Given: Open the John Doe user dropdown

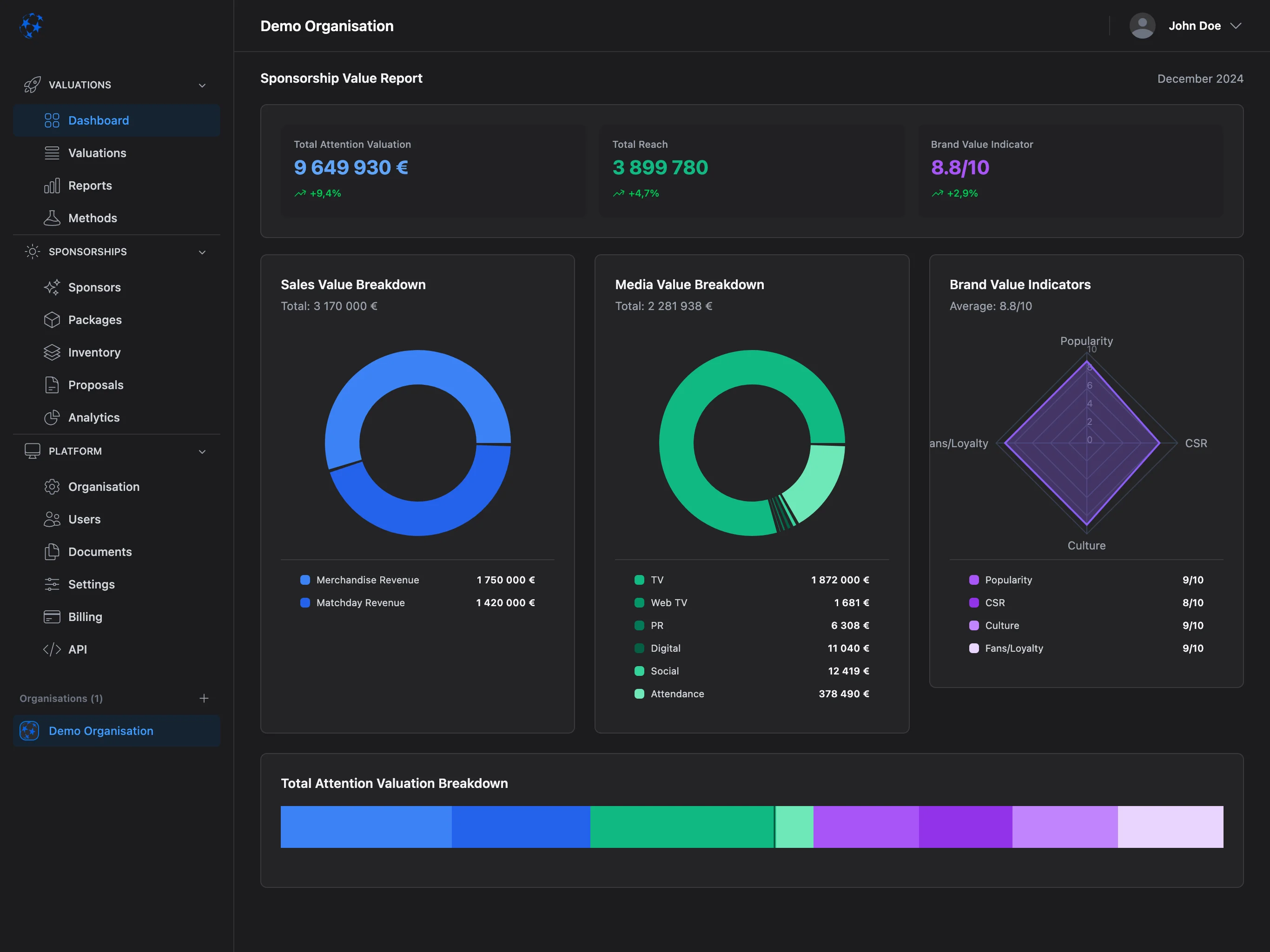Looking at the screenshot, I should tap(1186, 26).
